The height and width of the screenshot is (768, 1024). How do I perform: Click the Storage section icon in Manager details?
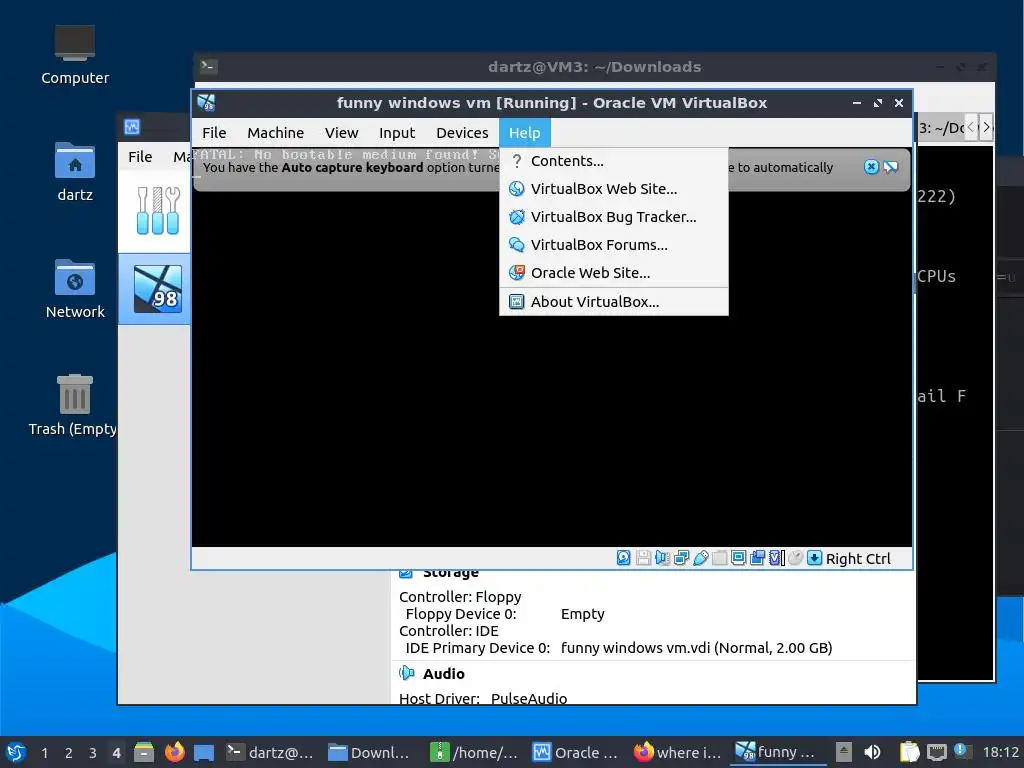pos(406,573)
